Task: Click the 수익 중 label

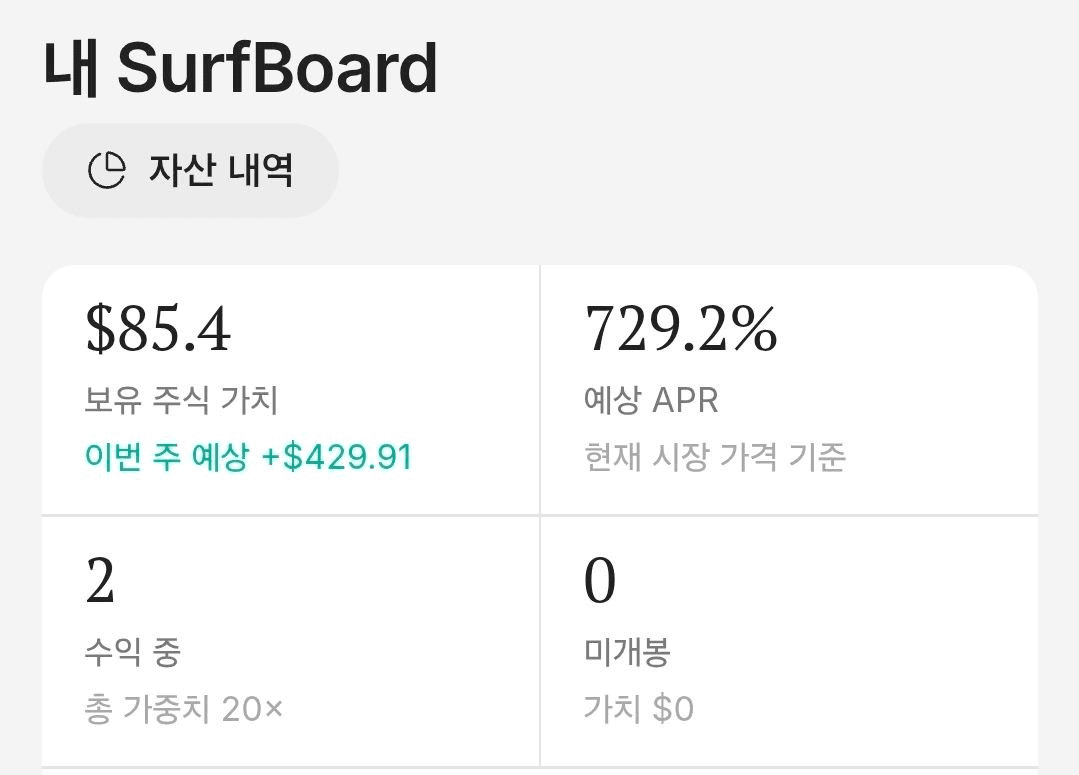Action: click(132, 652)
